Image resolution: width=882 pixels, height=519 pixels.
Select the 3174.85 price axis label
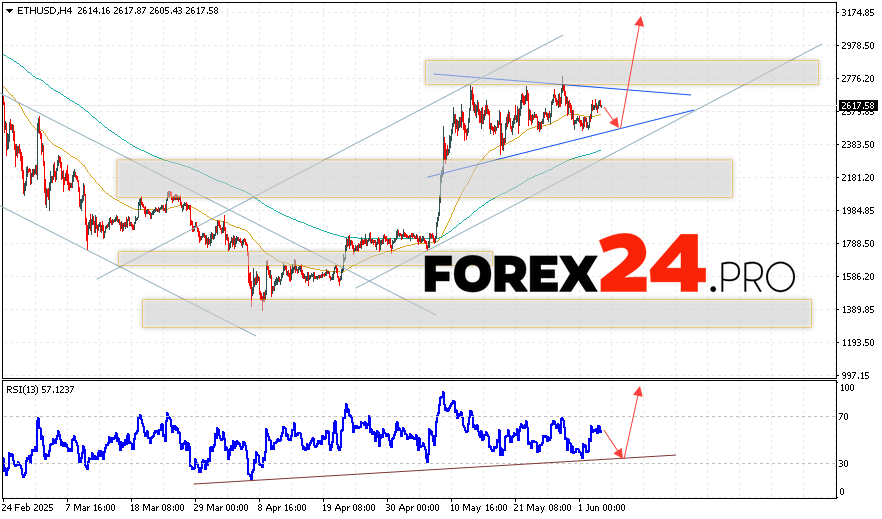pos(858,12)
